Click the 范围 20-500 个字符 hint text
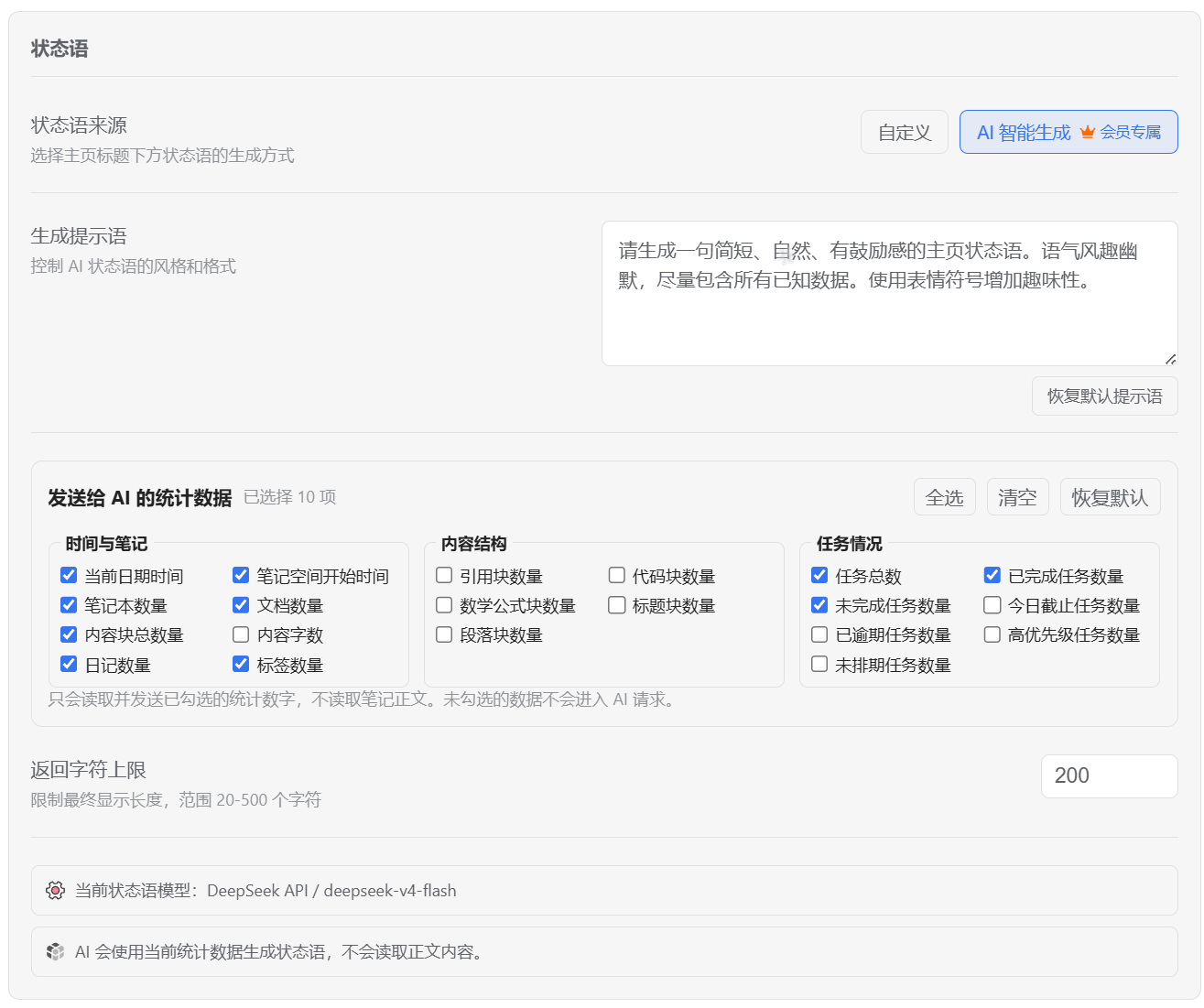 [250, 800]
